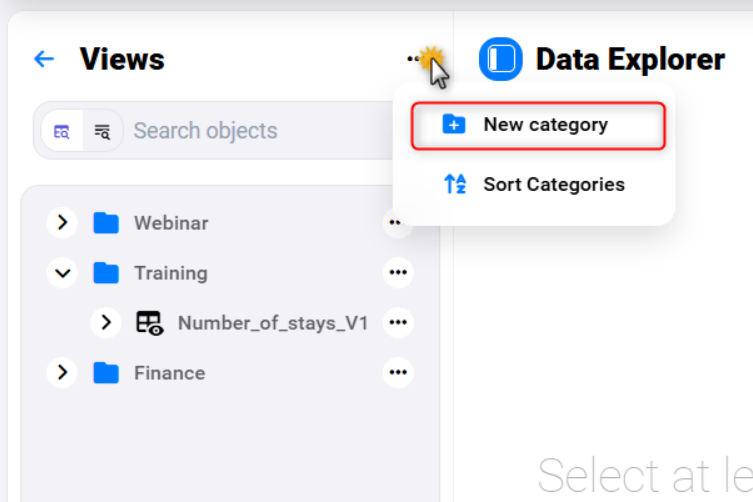Open options for the Finance category

click(x=398, y=373)
